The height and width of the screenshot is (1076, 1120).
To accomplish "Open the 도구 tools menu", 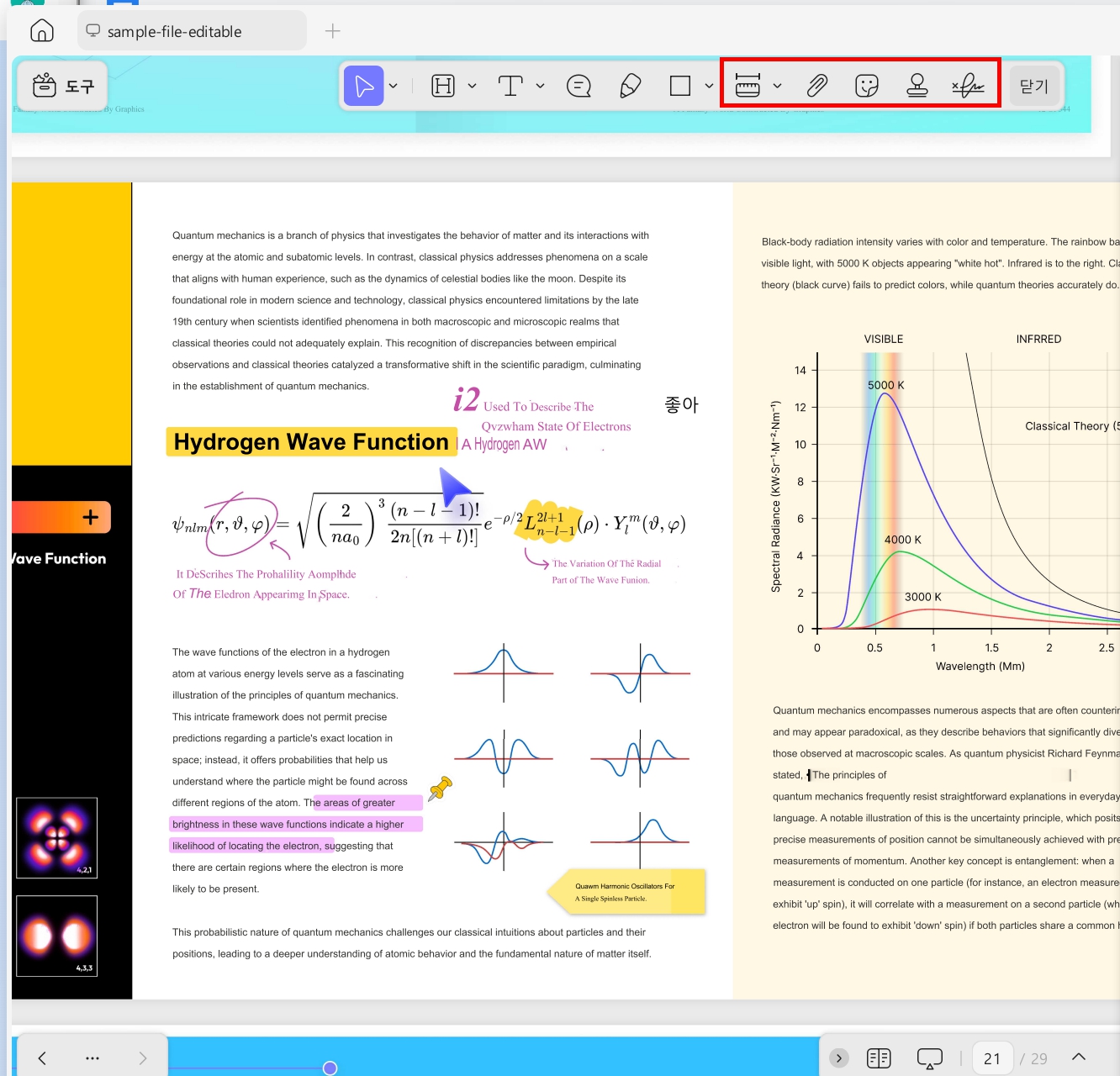I will [x=63, y=86].
